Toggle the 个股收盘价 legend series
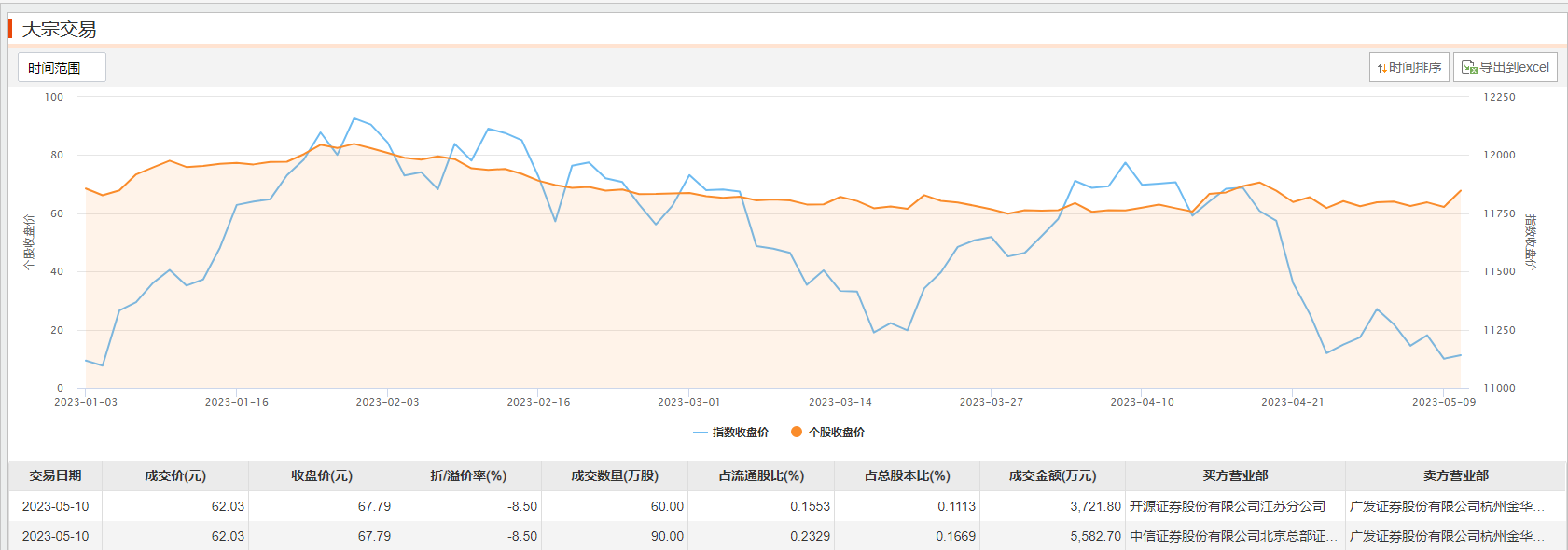1568x550 pixels. pos(827,433)
